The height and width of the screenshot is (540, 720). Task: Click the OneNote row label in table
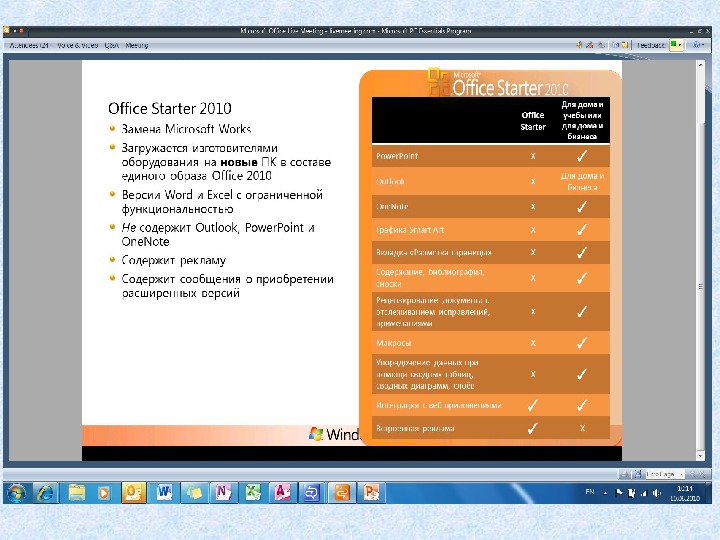click(392, 207)
